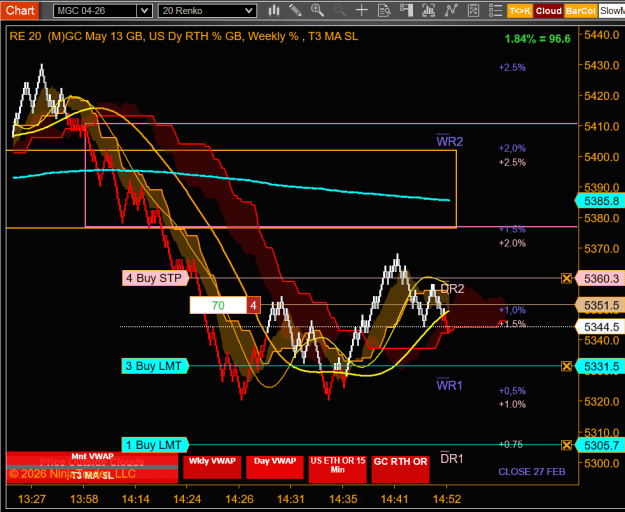Open the indicators icon
The image size is (625, 512).
pos(451,11)
